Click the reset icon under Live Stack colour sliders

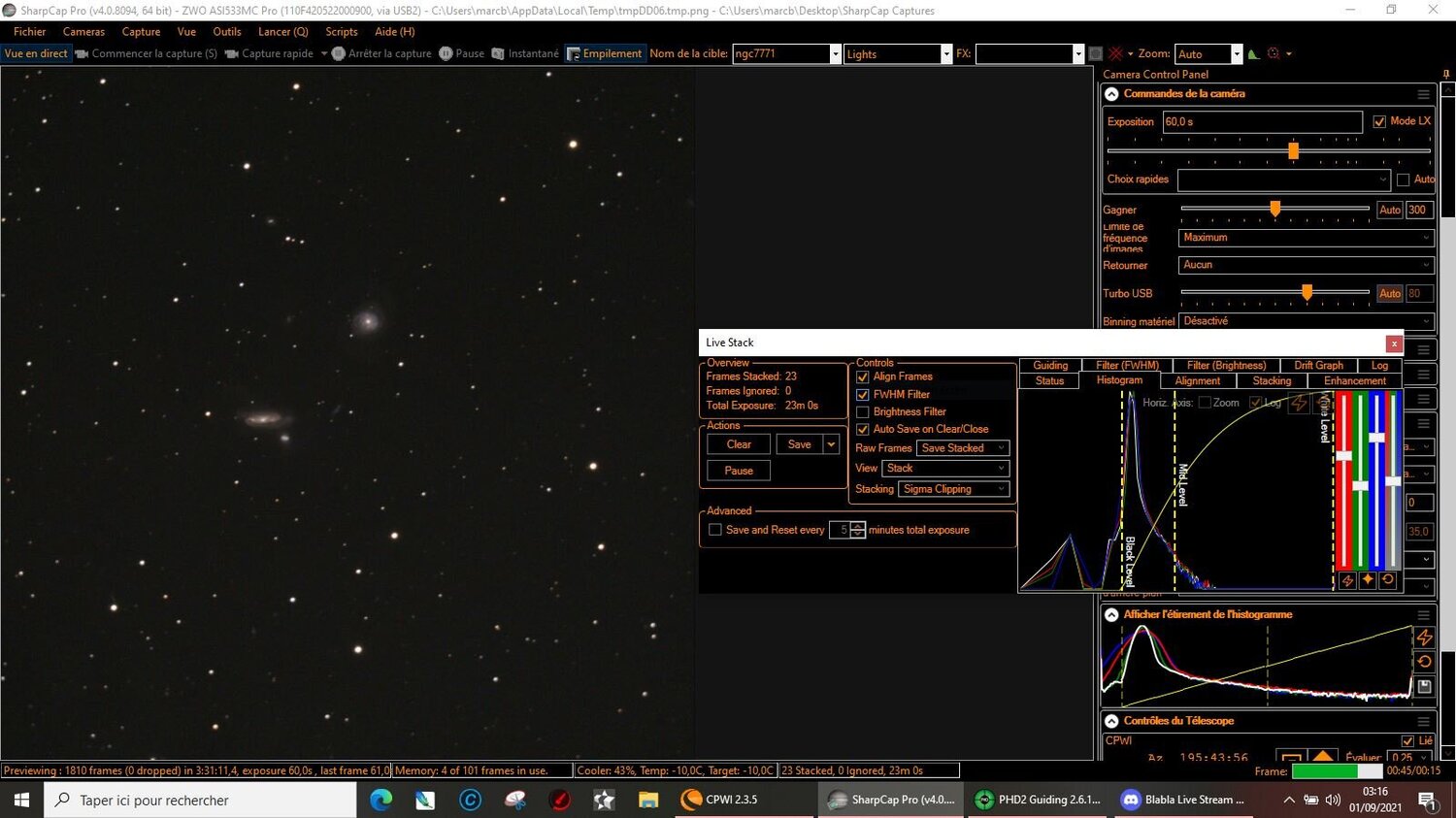[1388, 580]
